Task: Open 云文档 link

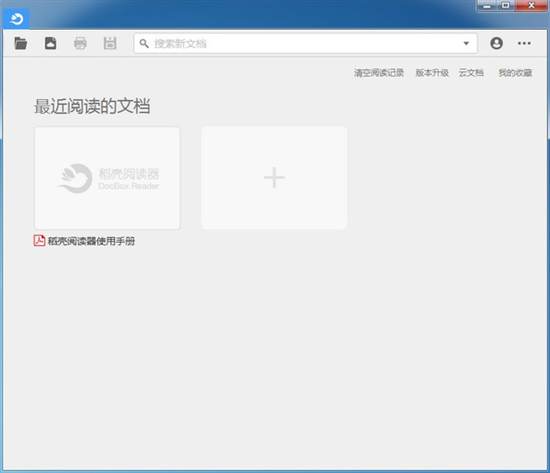Action: pos(471,73)
